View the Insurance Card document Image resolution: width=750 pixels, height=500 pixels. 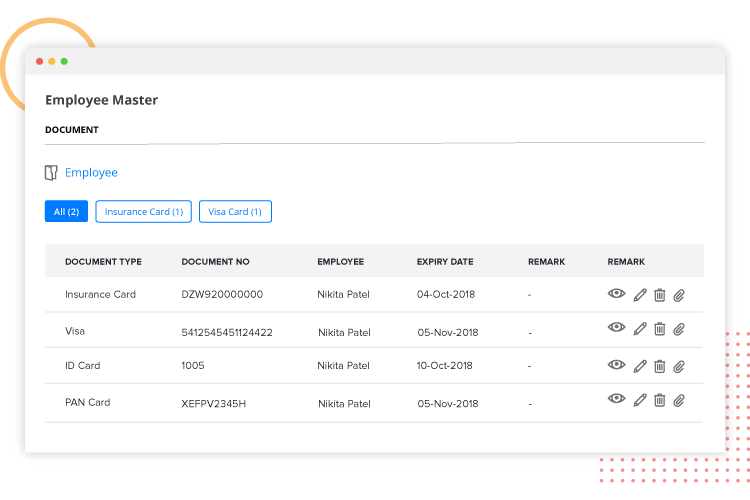617,293
